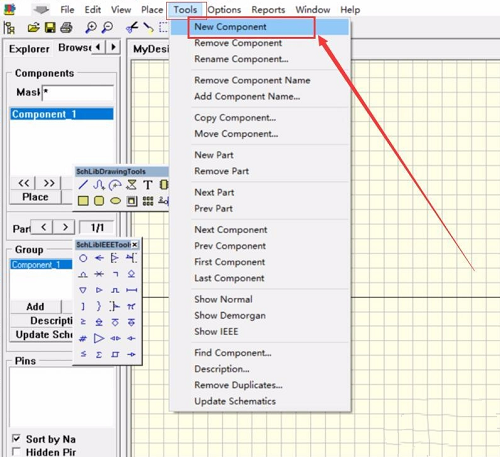This screenshot has width=500, height=457.
Task: Click the printer icon in toolbar
Action: click(66, 27)
